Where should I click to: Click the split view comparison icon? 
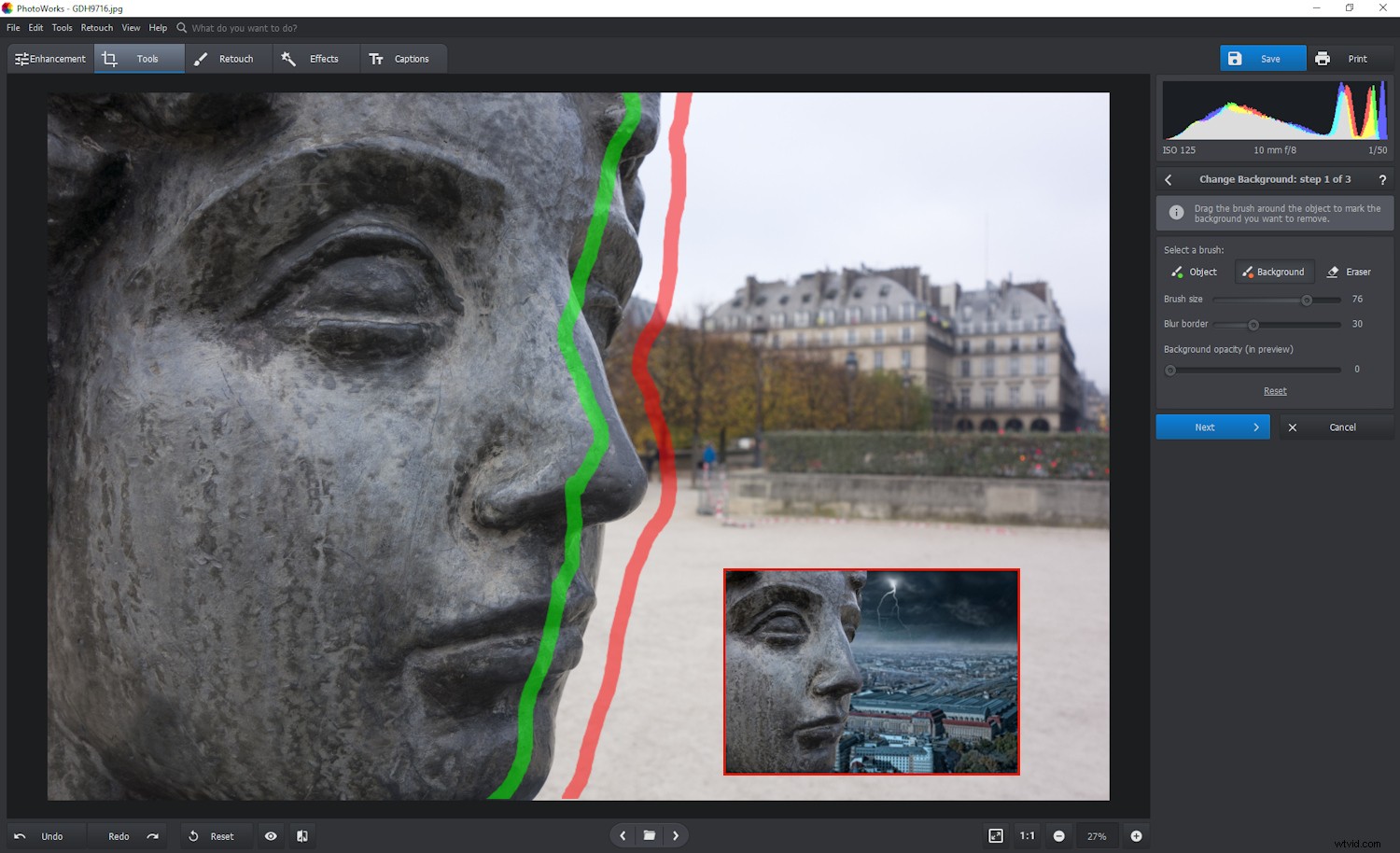point(301,835)
